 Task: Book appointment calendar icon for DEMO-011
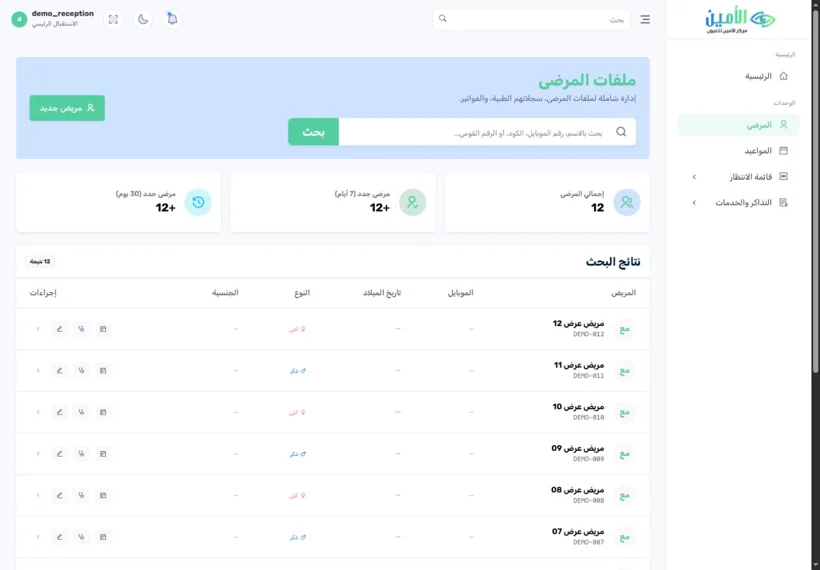pos(103,370)
